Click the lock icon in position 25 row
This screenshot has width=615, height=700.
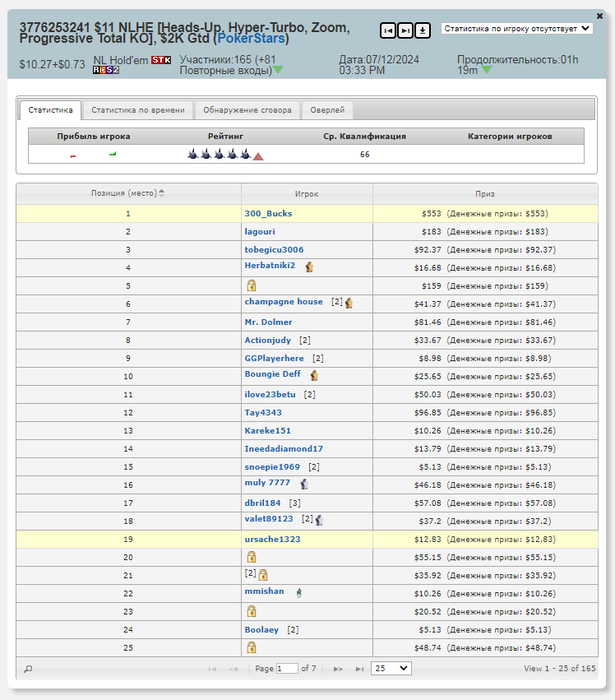(252, 647)
